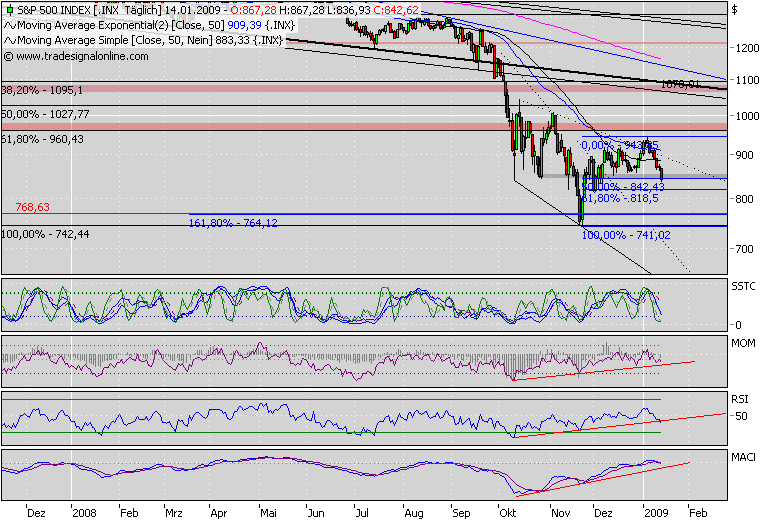Click the 2008 label on the time axis
Viewport: 769px width, 520px height.
85,513
